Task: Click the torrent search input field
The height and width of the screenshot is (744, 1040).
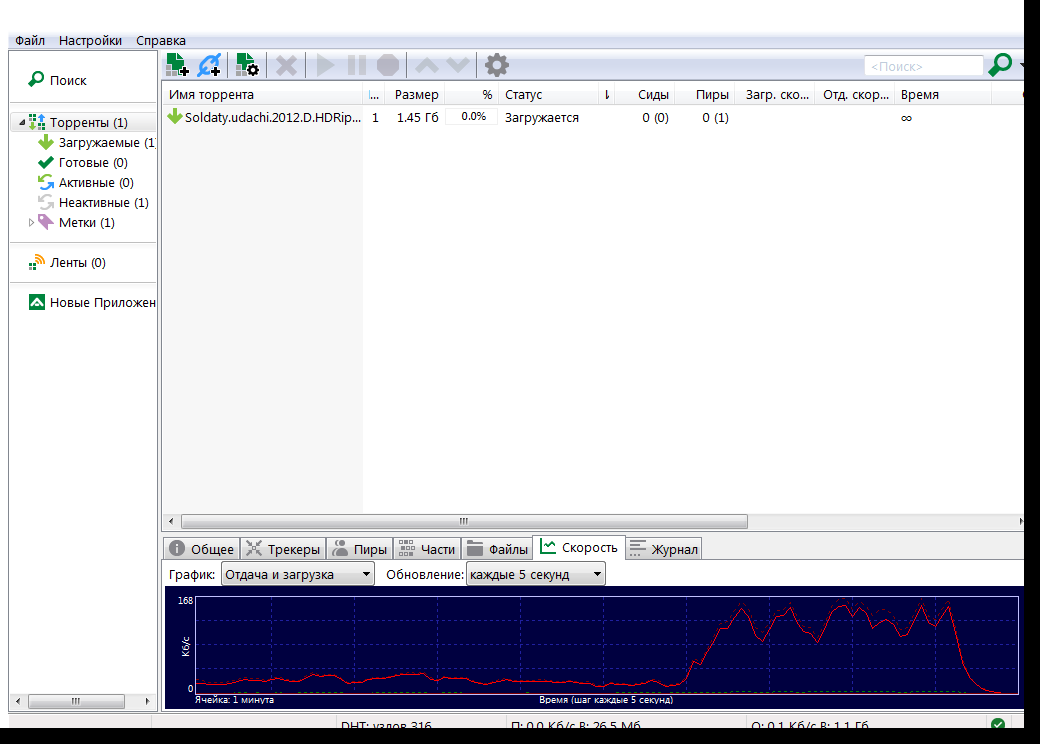Action: (923, 67)
